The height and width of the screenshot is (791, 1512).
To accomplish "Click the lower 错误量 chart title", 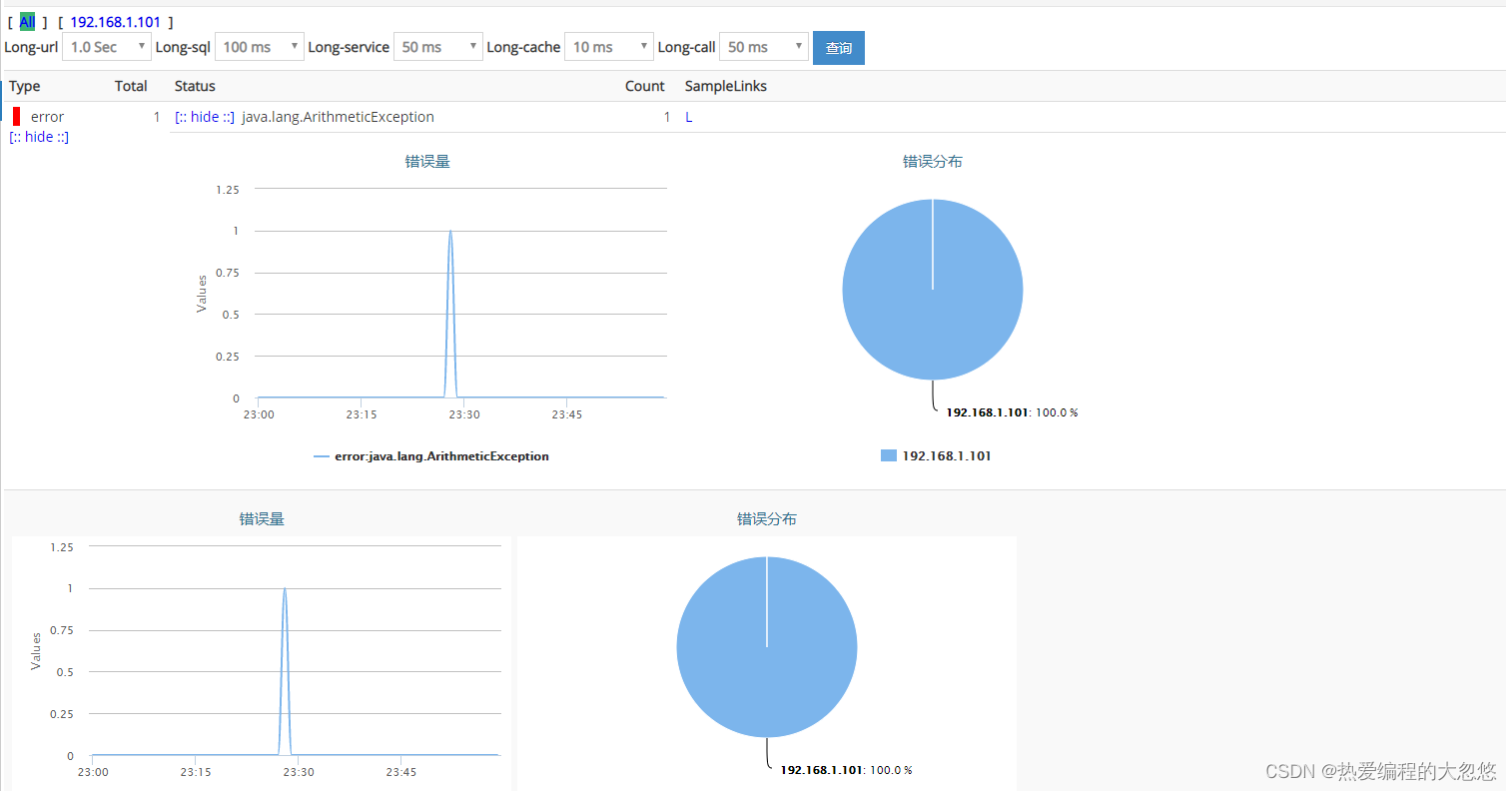I will [x=262, y=519].
